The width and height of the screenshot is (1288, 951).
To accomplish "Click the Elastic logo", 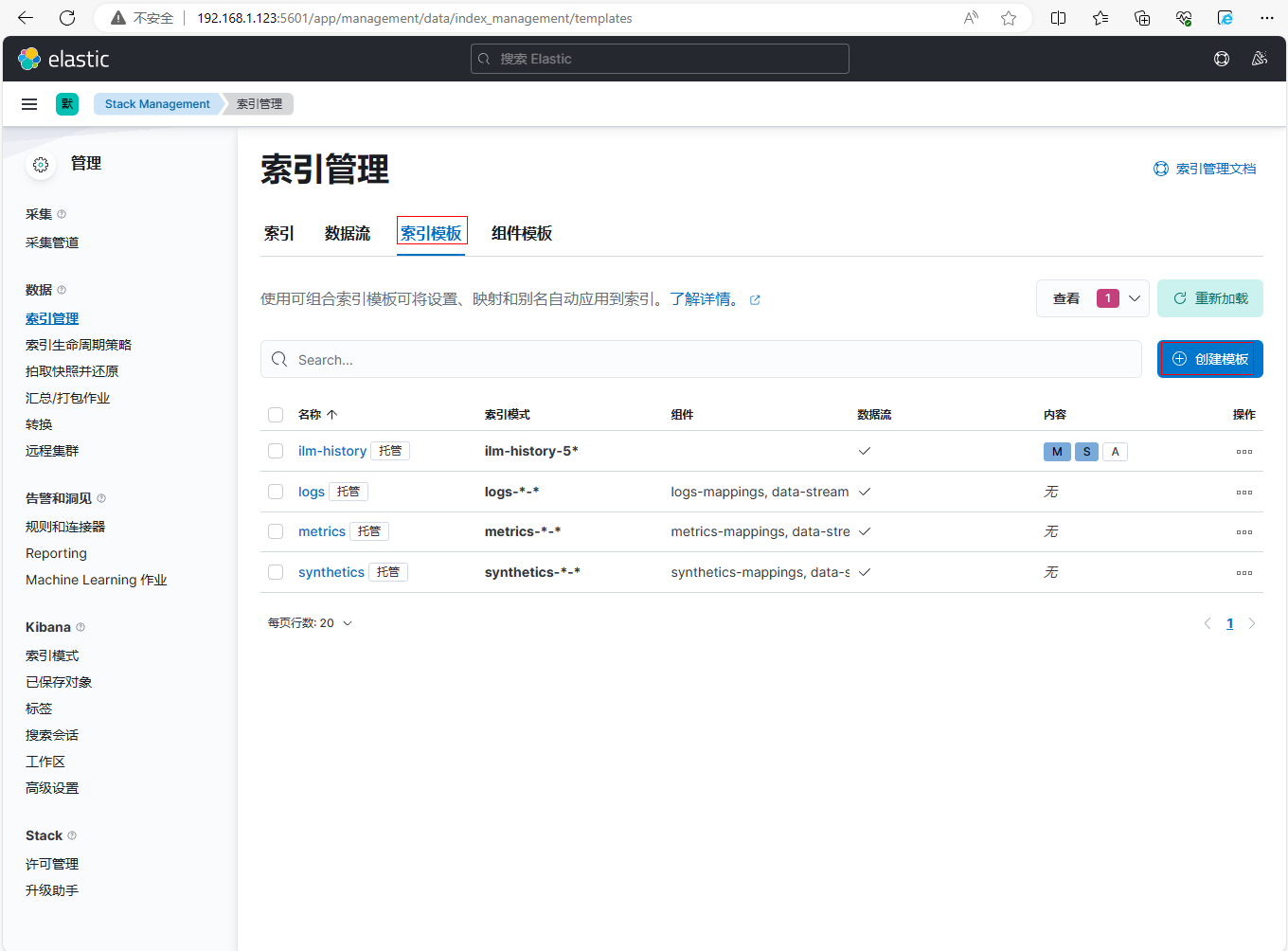I will coord(63,59).
